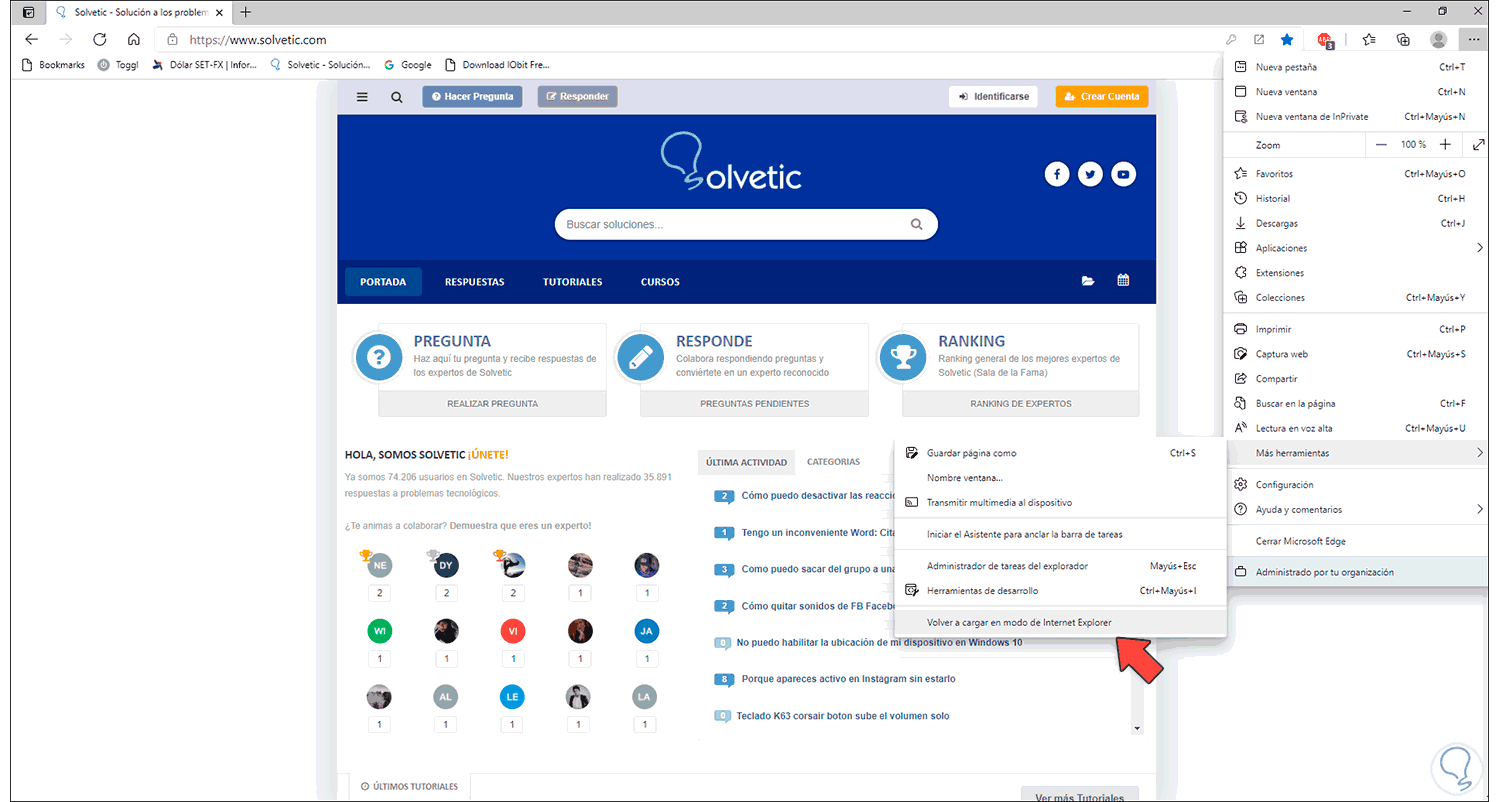
Task: Open the browser home page icon
Action: (x=133, y=40)
